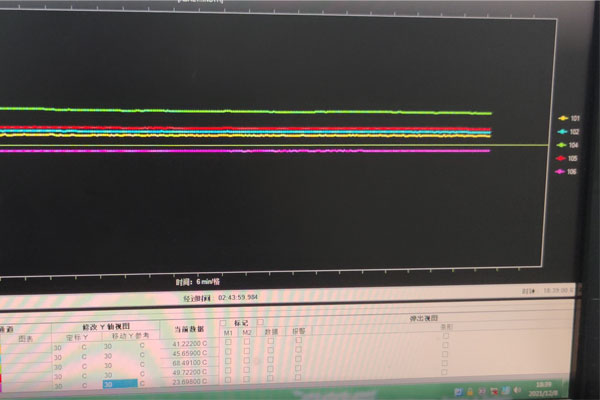The image size is (600, 400).
Task: Click the magenta trace line on chart
Action: point(250,151)
